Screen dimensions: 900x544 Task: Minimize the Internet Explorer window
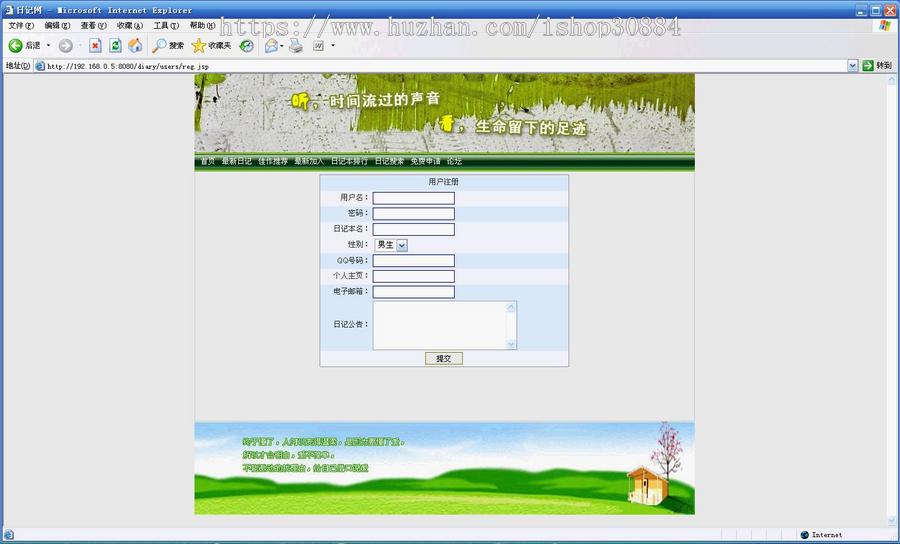861,10
